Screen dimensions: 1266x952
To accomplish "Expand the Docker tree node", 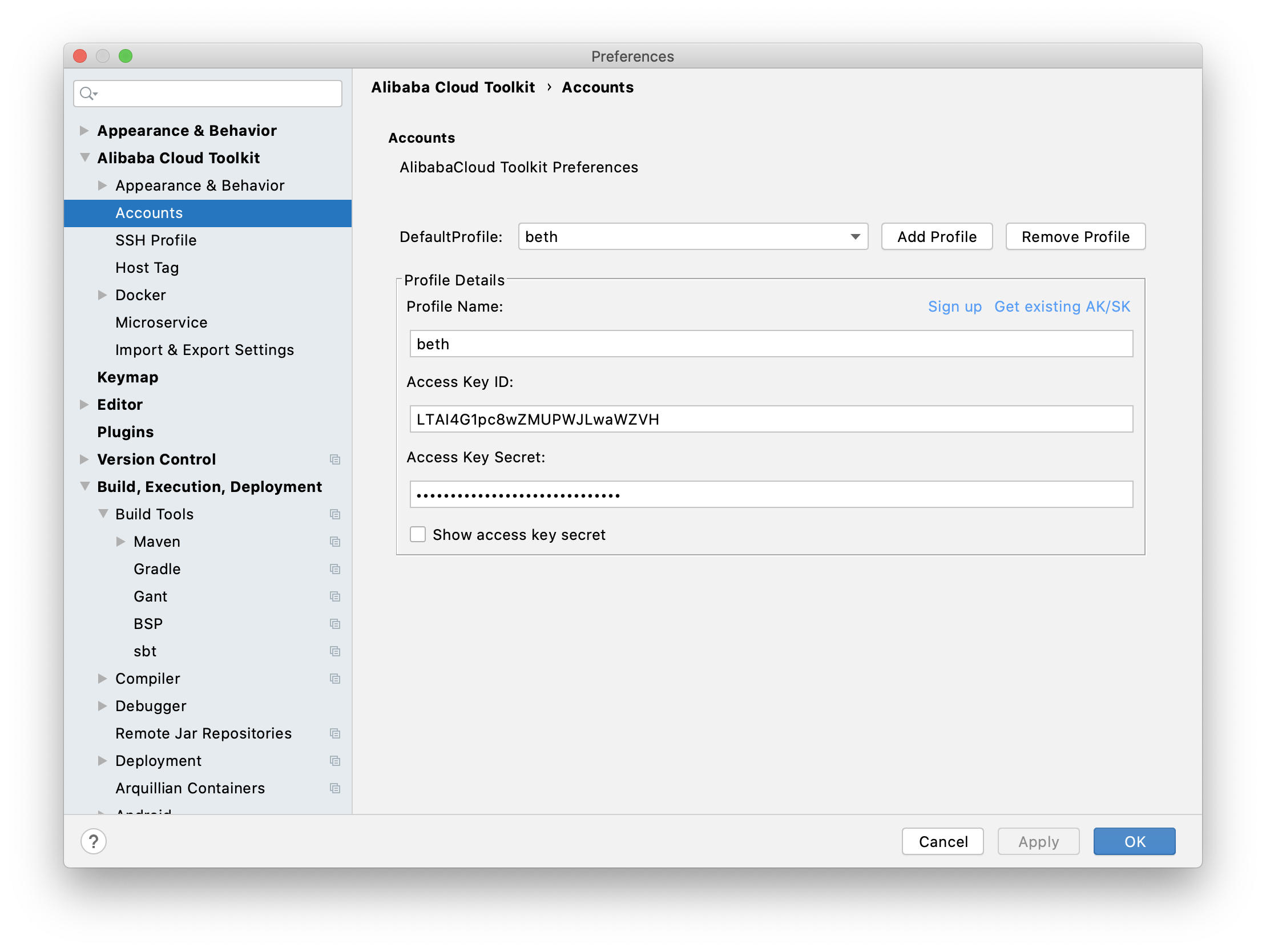I will 102,295.
